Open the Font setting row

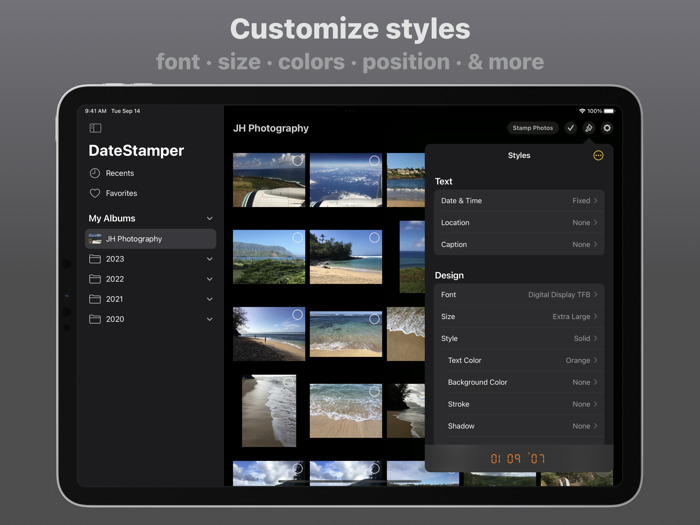coord(519,295)
